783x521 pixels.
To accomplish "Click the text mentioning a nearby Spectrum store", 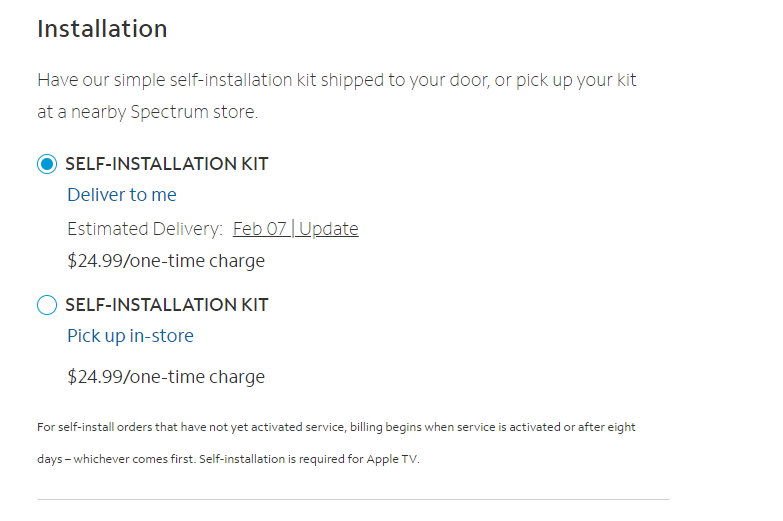I will click(147, 112).
